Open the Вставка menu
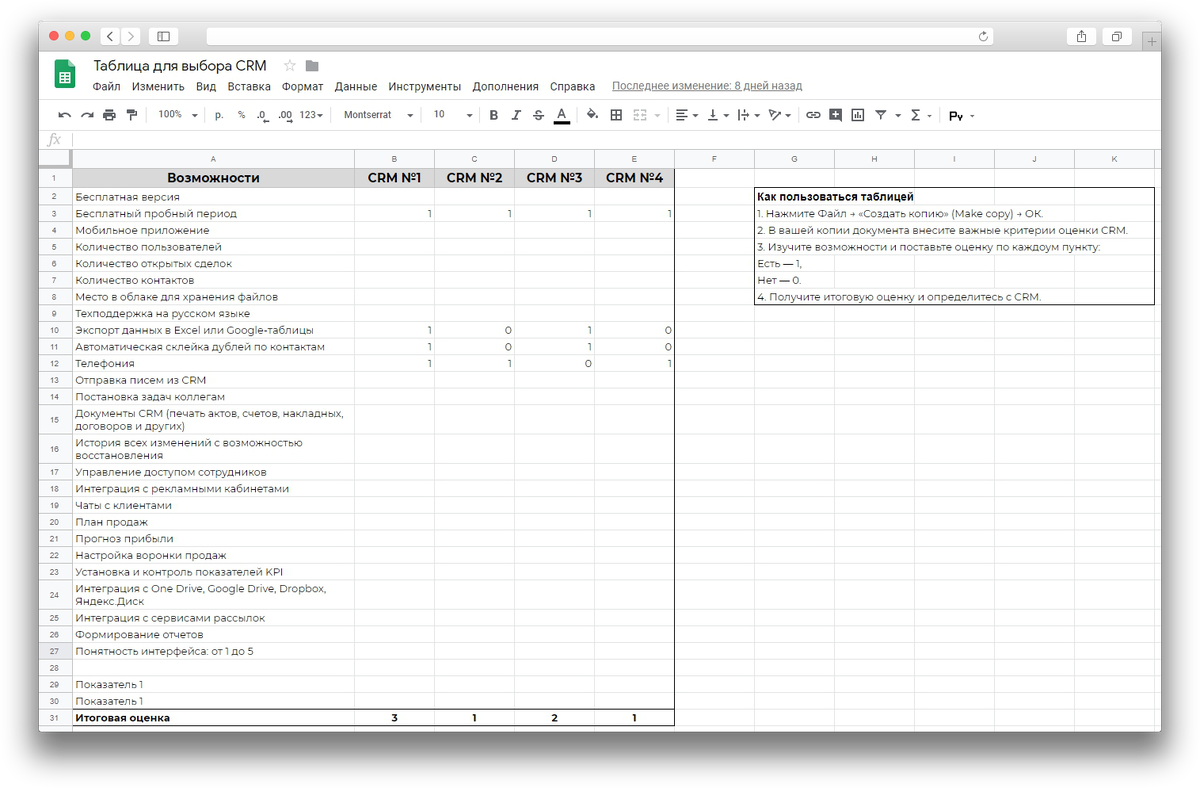Image resolution: width=1200 pixels, height=788 pixels. pyautogui.click(x=249, y=87)
